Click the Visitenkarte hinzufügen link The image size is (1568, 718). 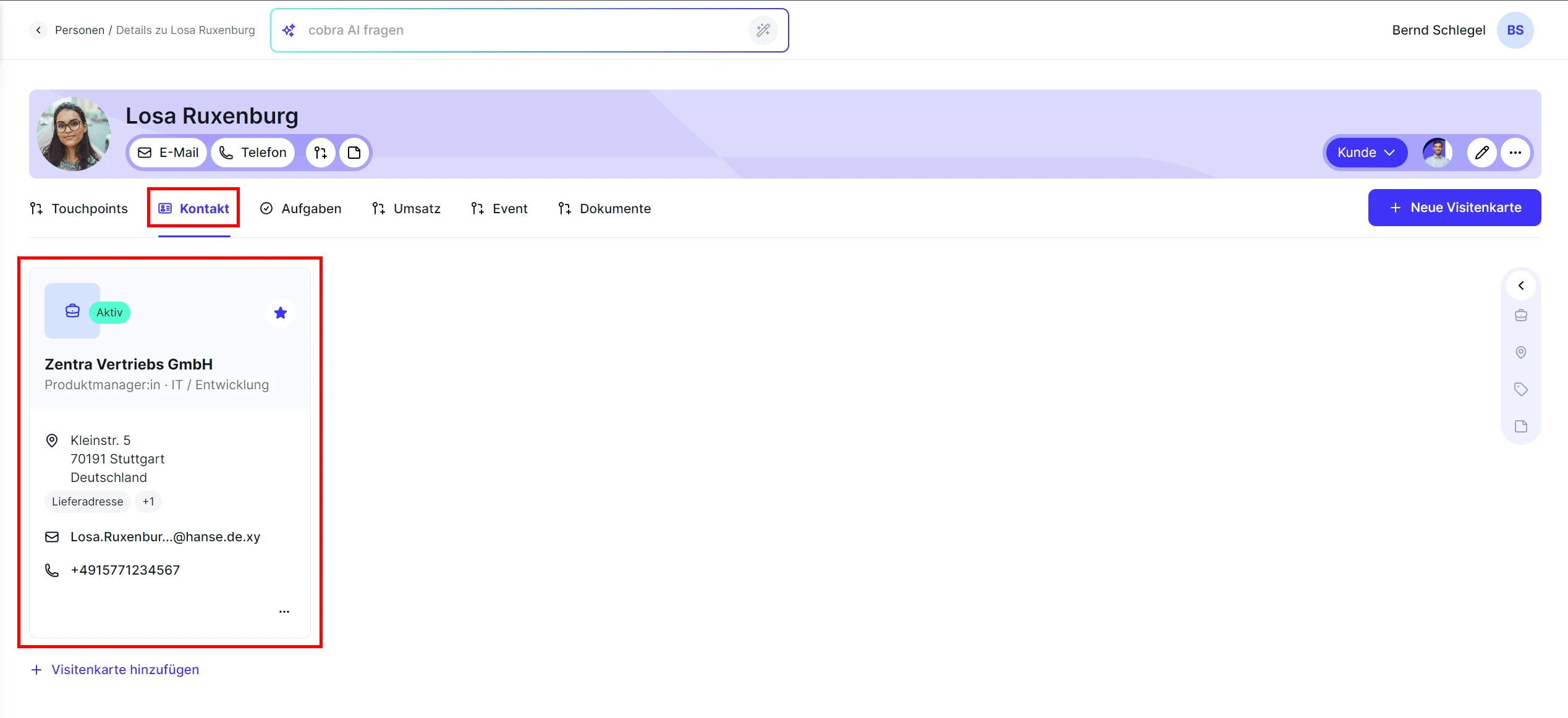click(x=115, y=670)
